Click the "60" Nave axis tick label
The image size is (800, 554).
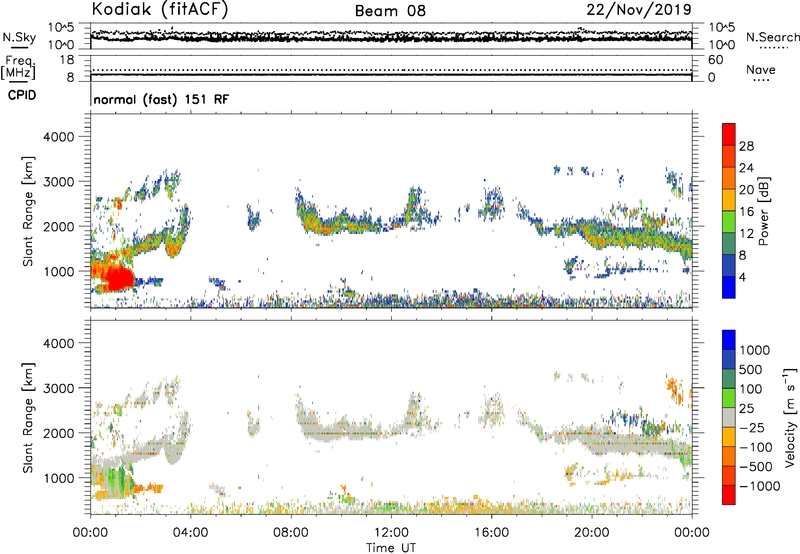(x=715, y=60)
